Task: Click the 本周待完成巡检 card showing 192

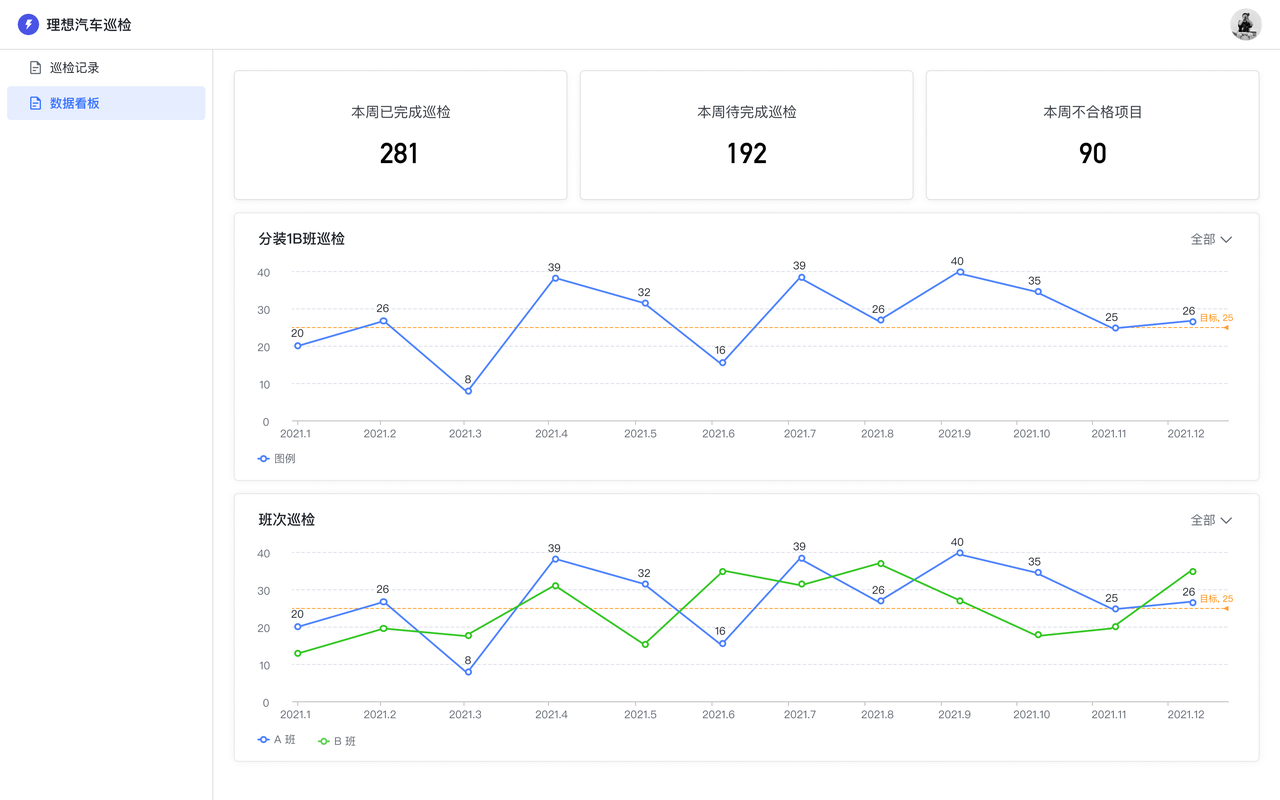Action: (746, 135)
